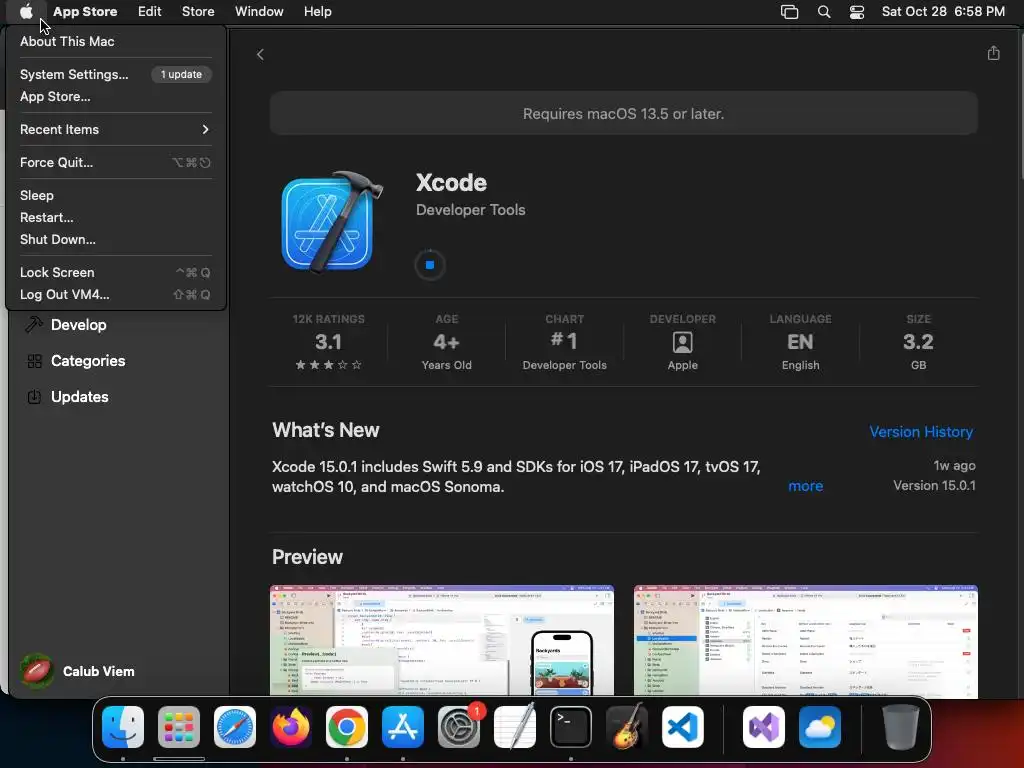Open the second Xcode preview screenshot
The height and width of the screenshot is (768, 1024).
(805, 640)
